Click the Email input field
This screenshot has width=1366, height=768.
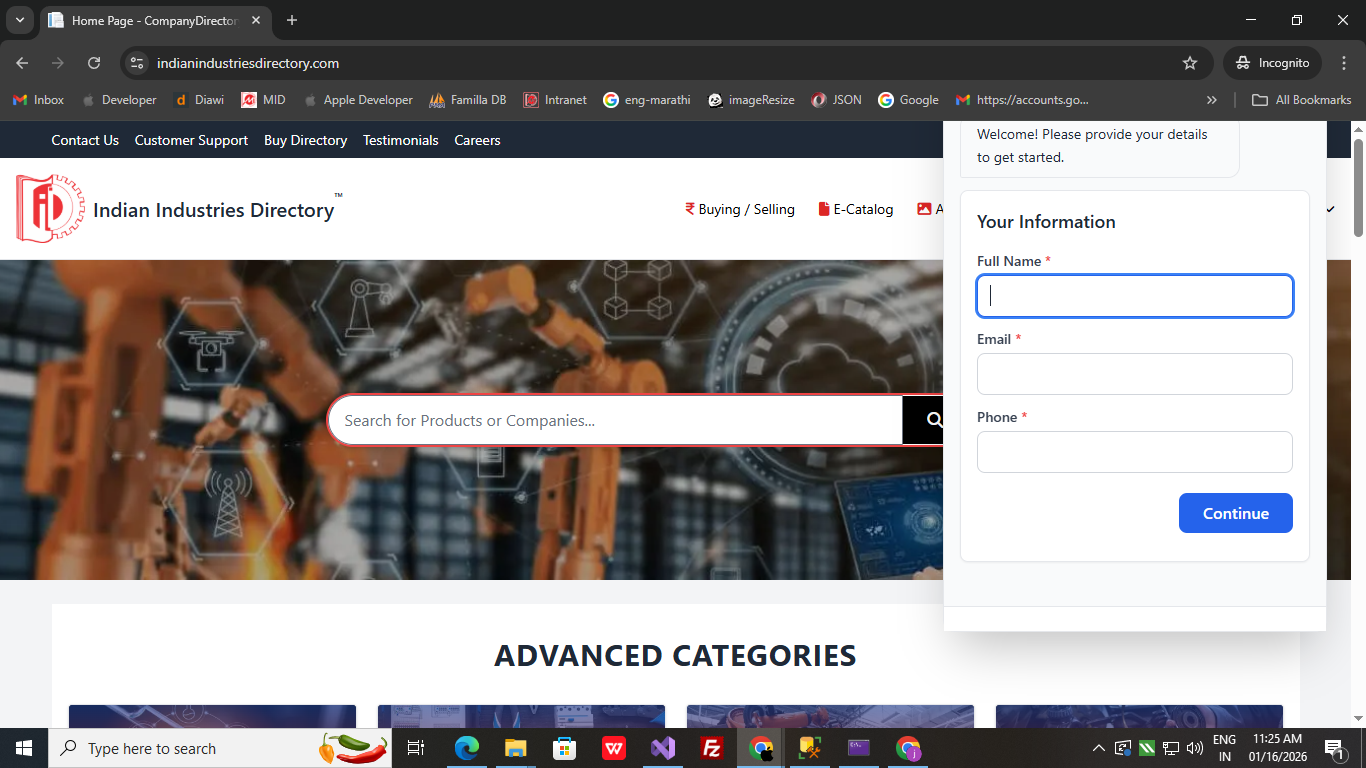point(1134,374)
